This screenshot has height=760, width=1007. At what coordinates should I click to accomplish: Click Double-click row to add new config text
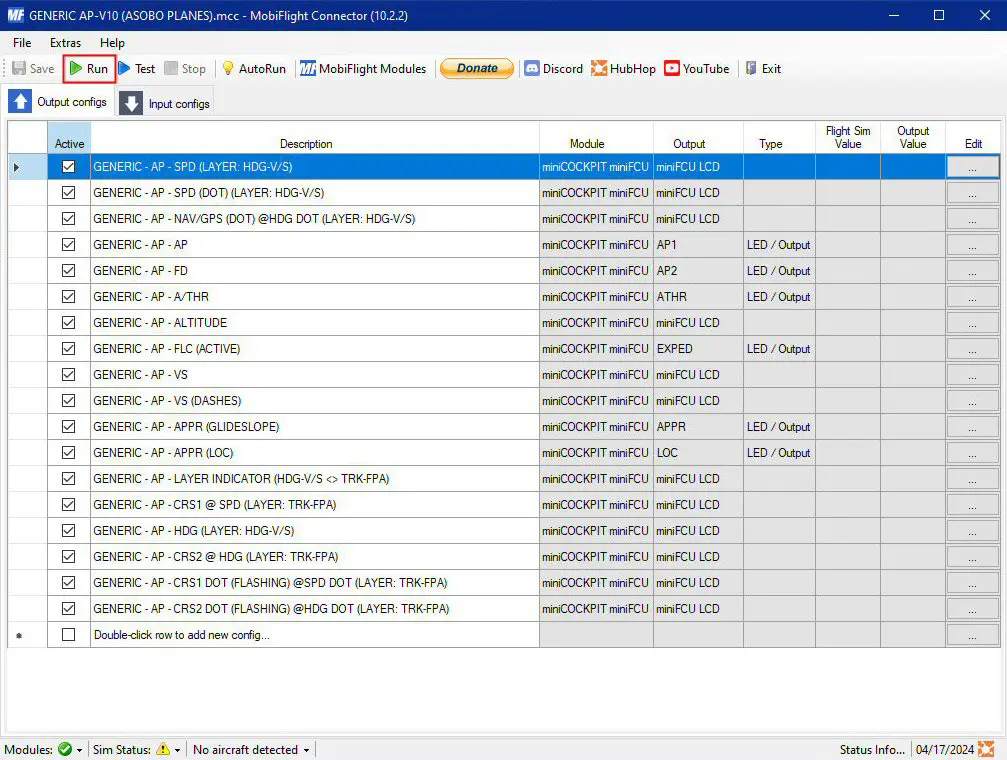(x=182, y=635)
